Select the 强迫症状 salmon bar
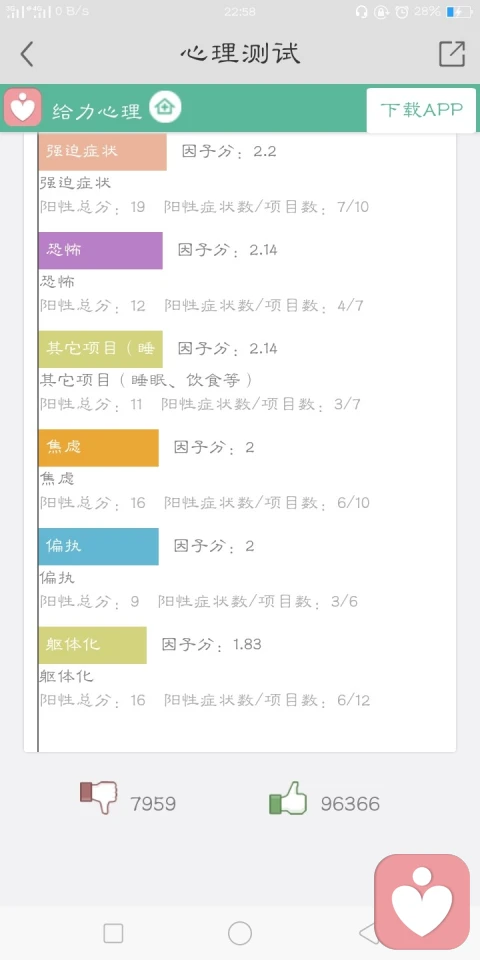 [102, 152]
